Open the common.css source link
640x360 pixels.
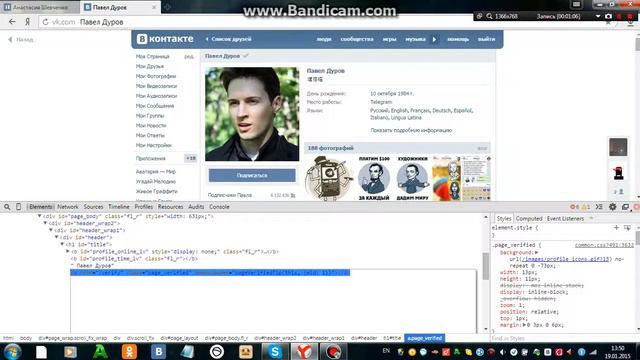604,245
